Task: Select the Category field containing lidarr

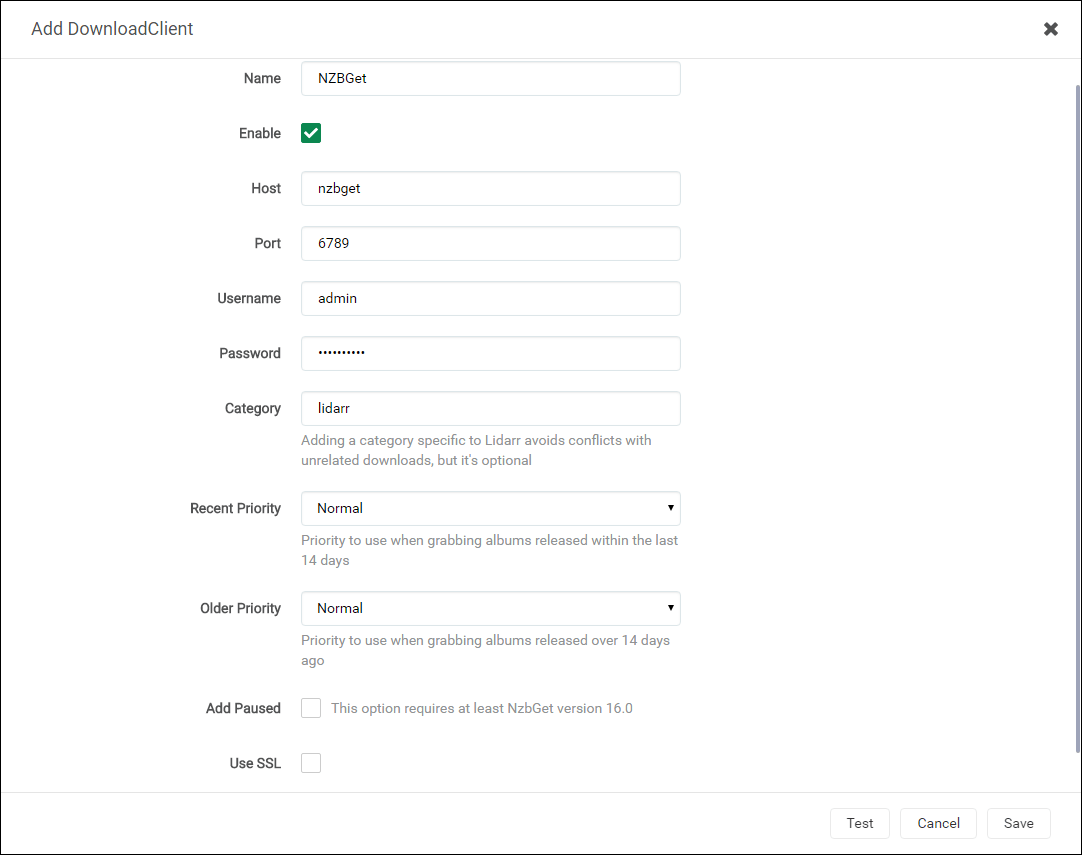Action: click(x=490, y=408)
